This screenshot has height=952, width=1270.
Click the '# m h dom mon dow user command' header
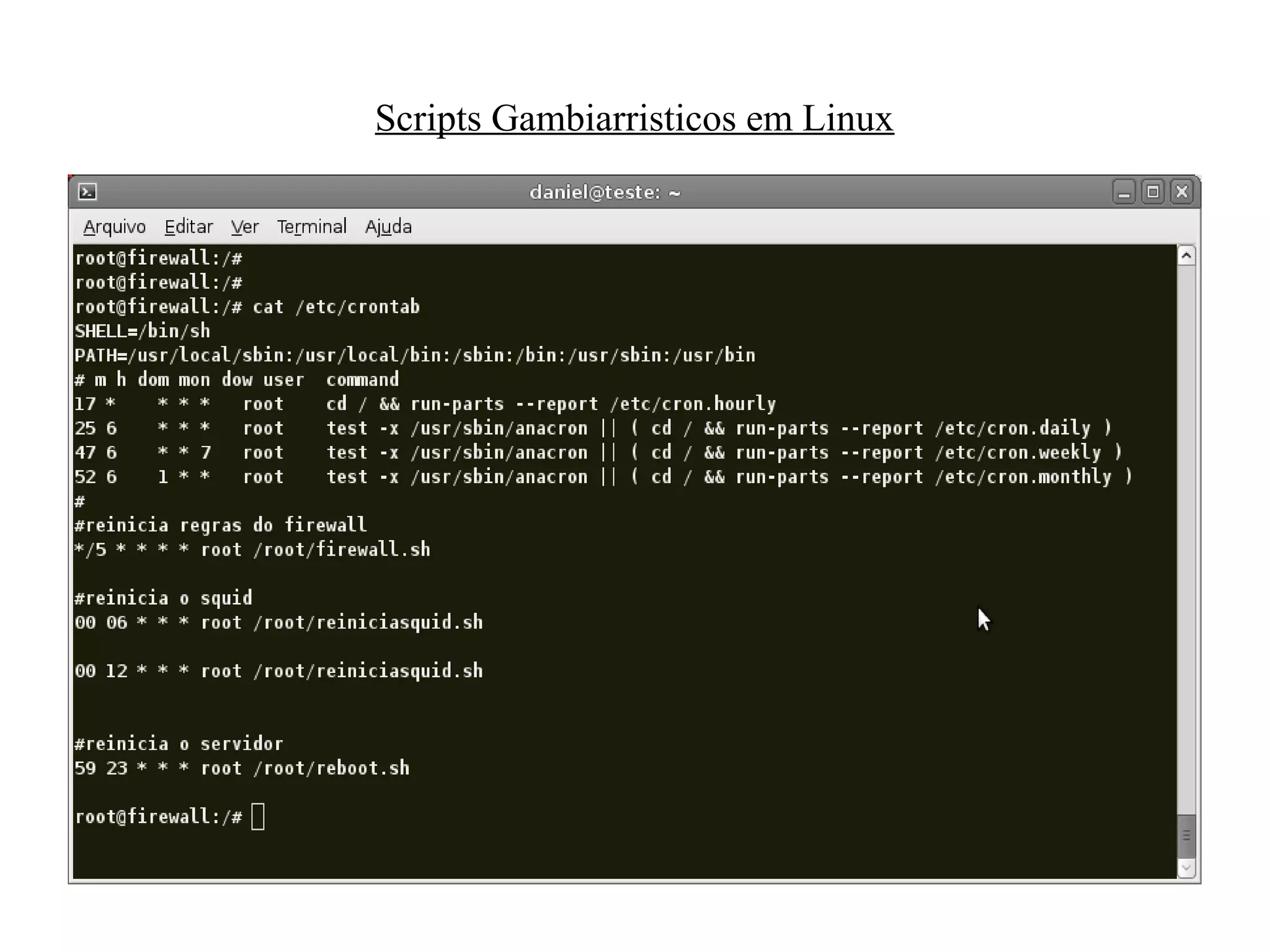tap(237, 380)
